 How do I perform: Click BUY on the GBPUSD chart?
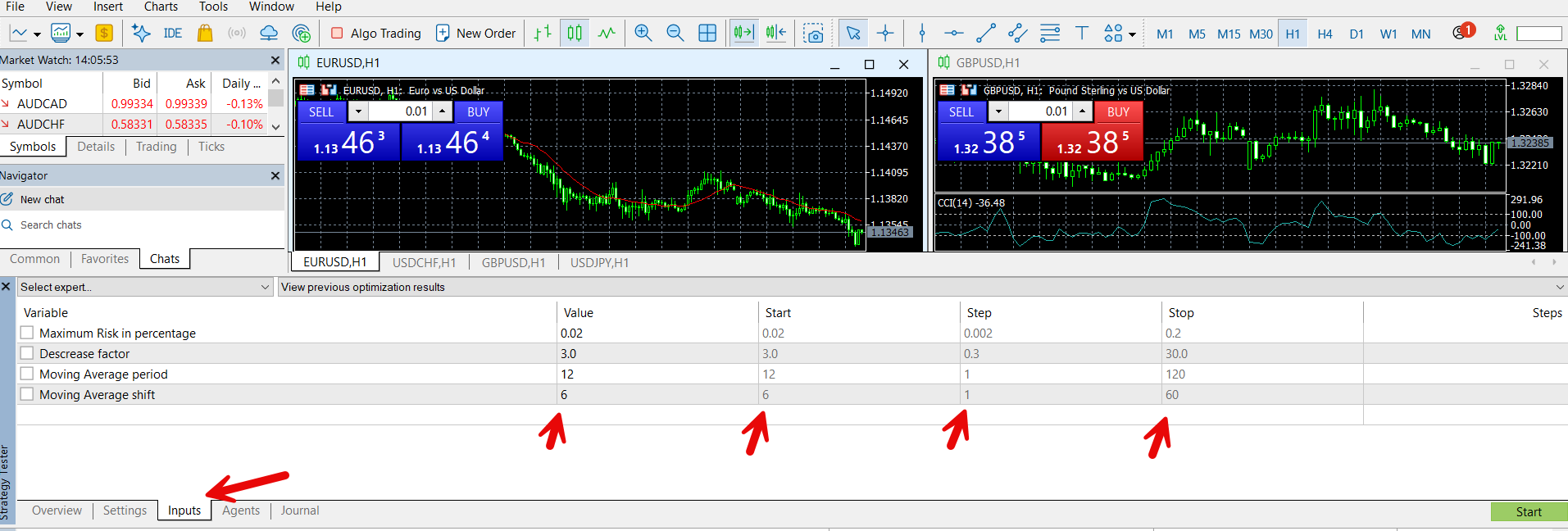tap(1118, 112)
